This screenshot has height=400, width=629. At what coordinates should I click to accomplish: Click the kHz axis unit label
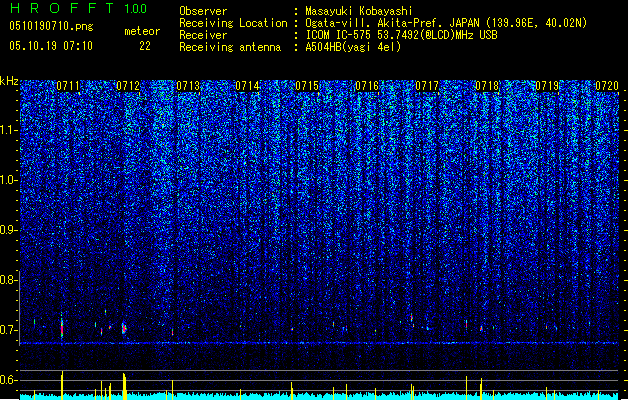9,81
